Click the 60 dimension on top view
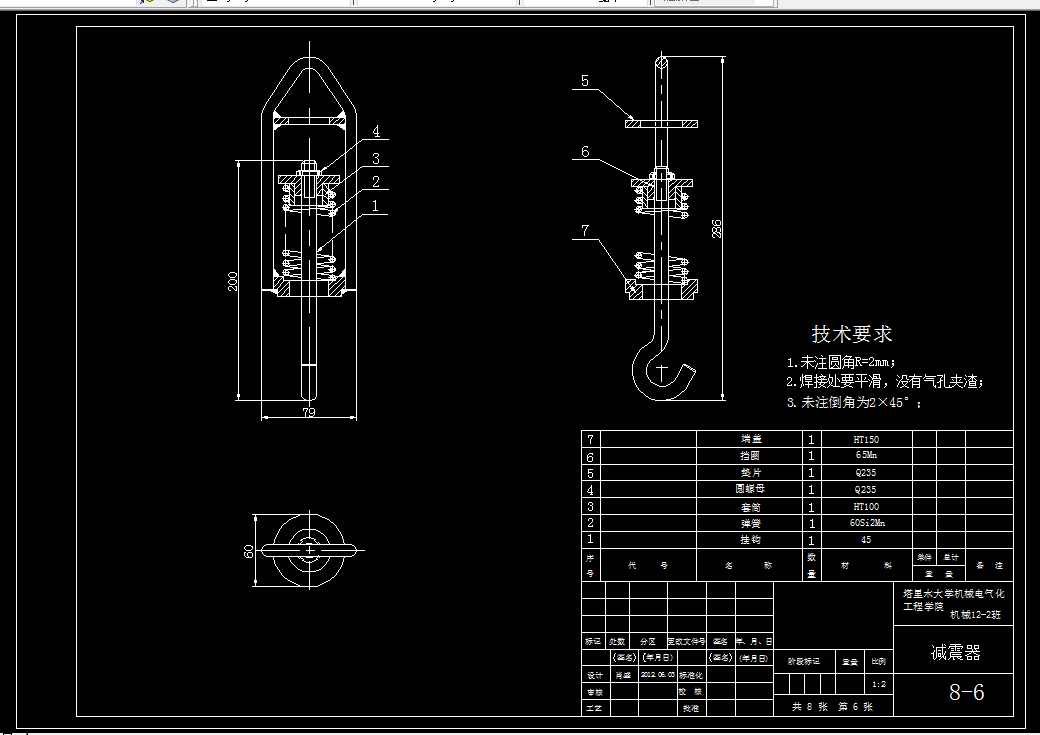 click(x=249, y=551)
